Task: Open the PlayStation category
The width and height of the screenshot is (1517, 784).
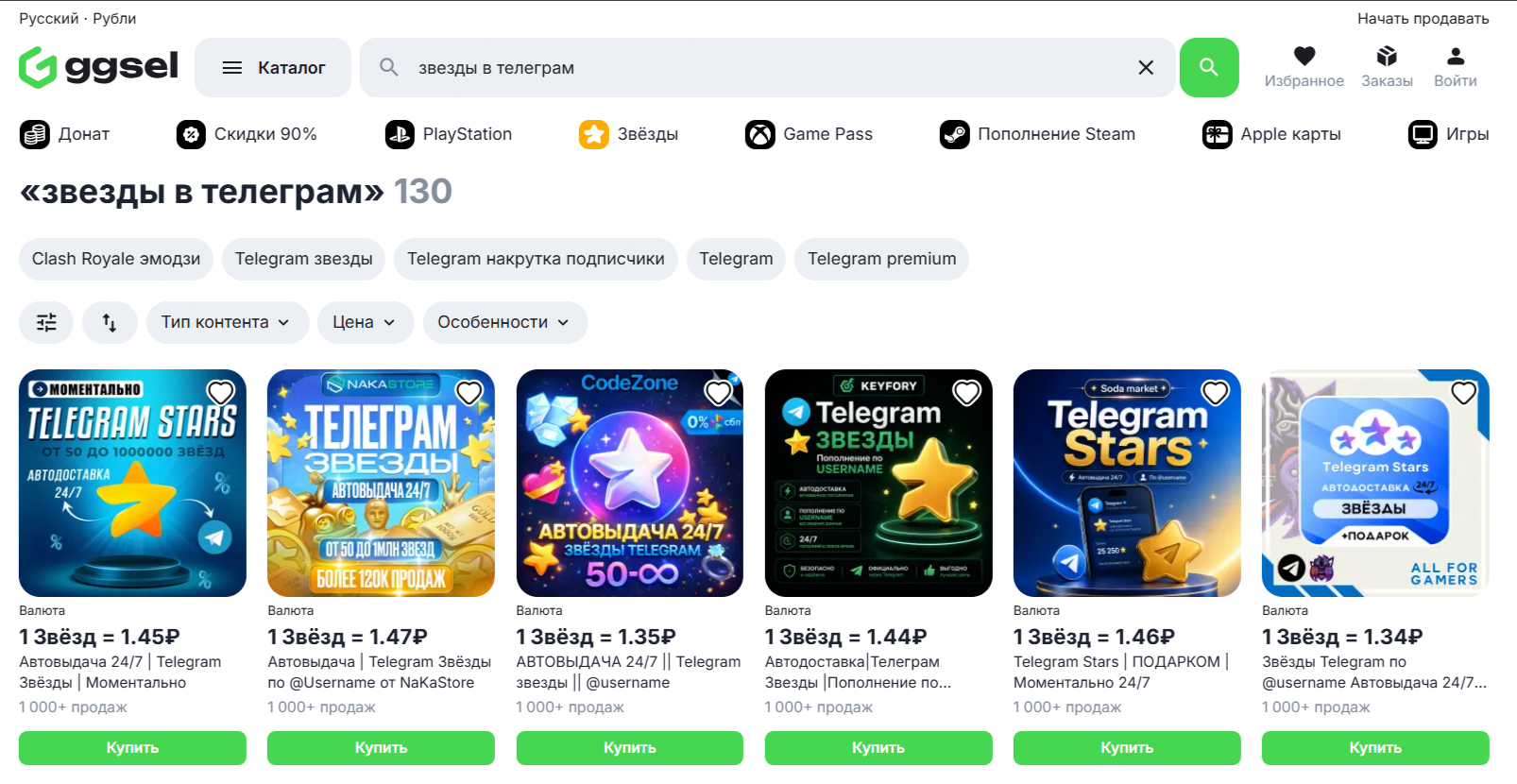Action: 449,134
